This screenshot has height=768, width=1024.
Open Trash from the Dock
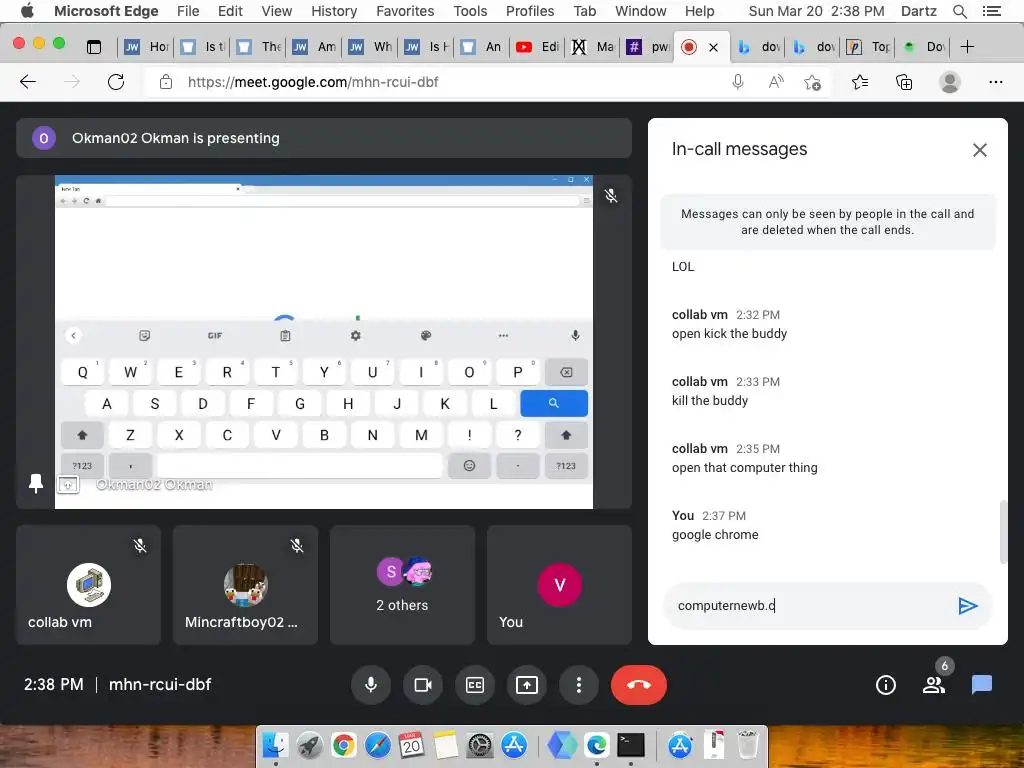point(748,744)
